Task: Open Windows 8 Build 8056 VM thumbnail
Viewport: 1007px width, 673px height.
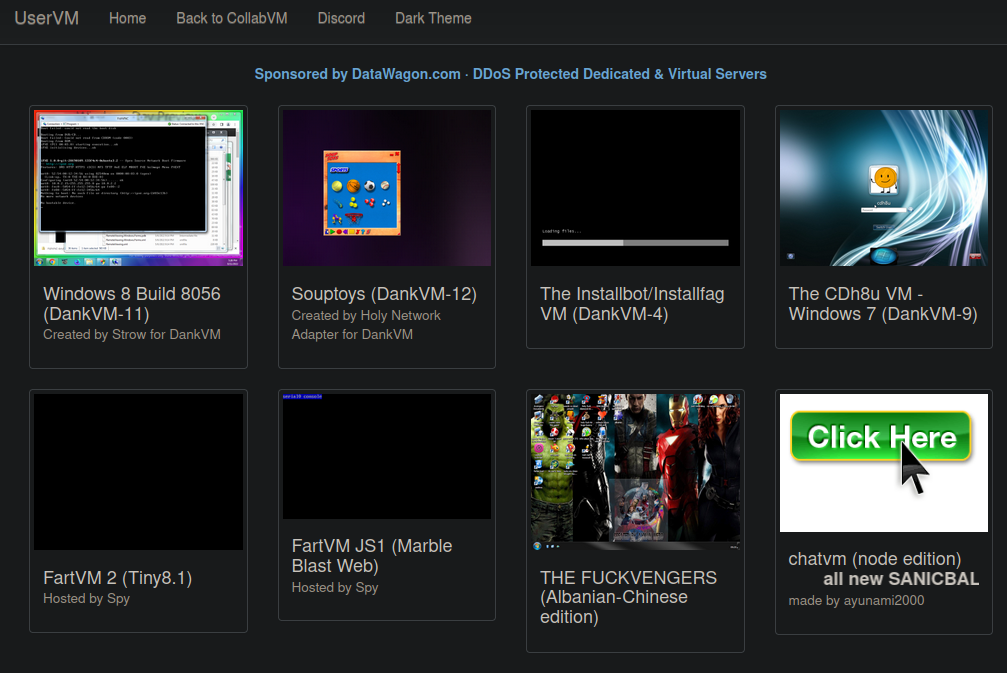Action: pyautogui.click(x=138, y=188)
